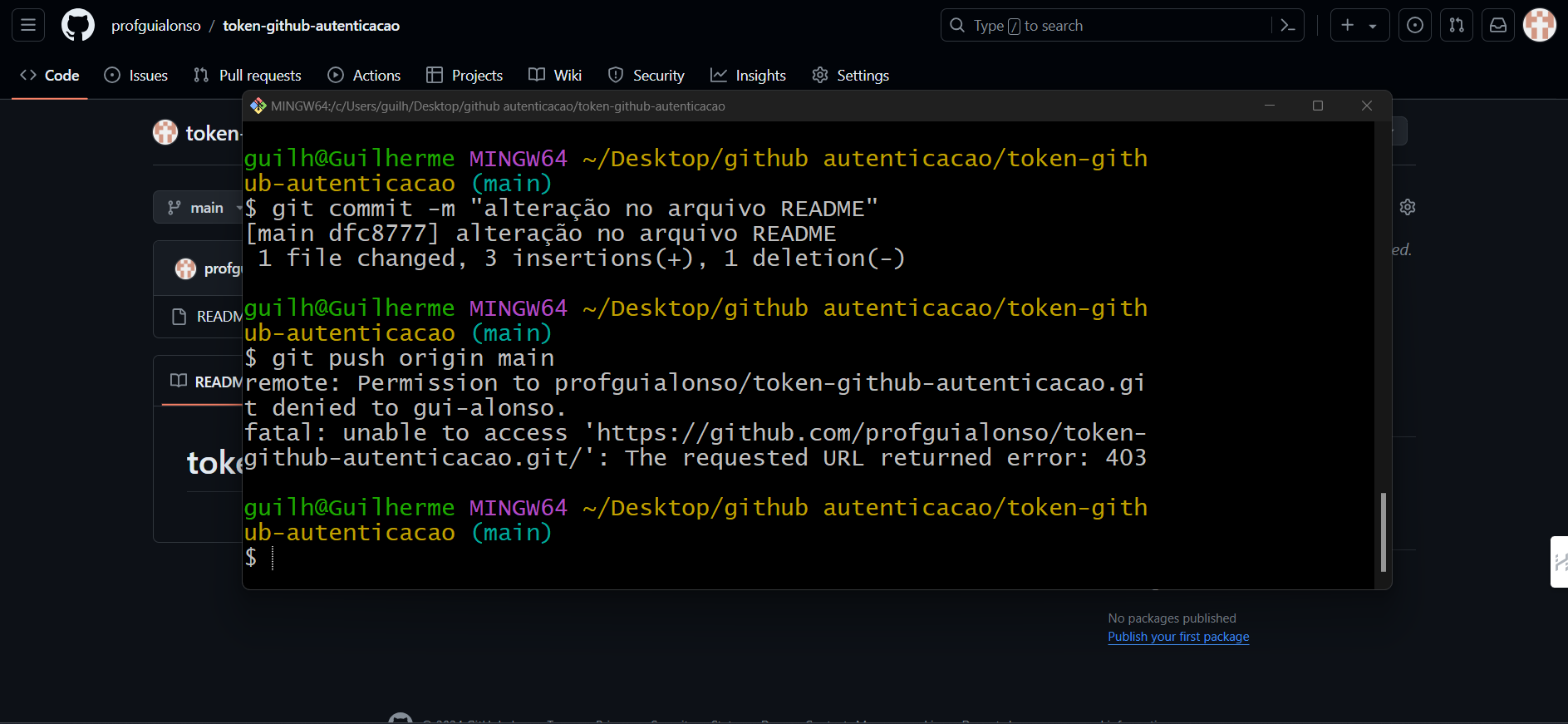Switch to the Projects tab
Screen dimensions: 1568x724
[x=465, y=76]
